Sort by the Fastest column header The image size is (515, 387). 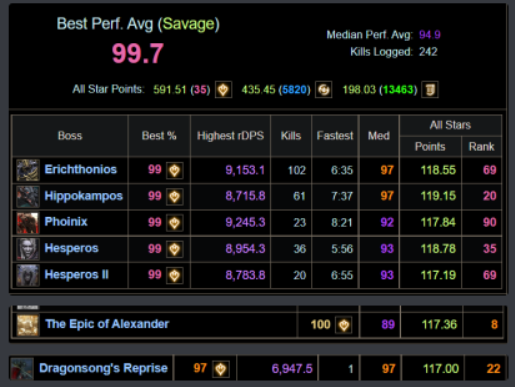pos(335,136)
